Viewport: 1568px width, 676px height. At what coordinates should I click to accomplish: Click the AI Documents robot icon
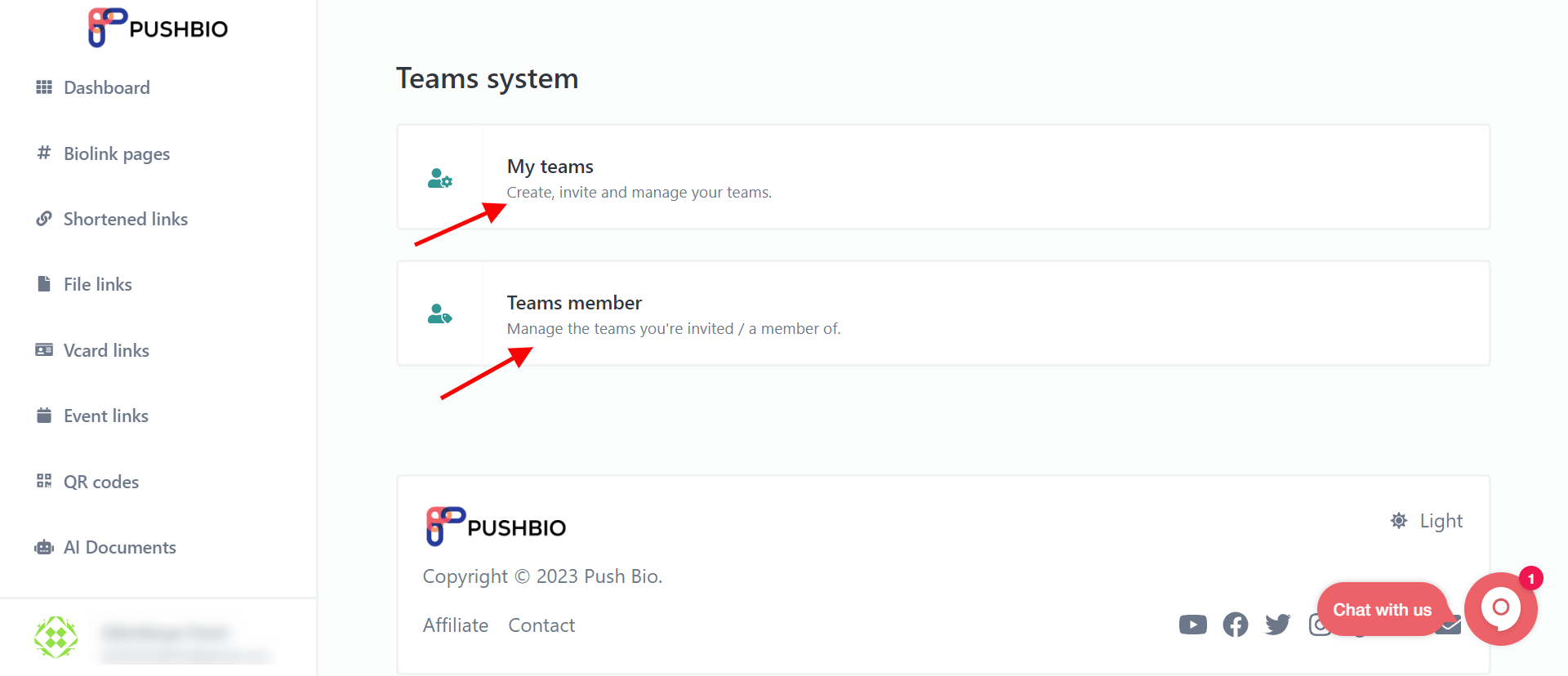pos(44,547)
